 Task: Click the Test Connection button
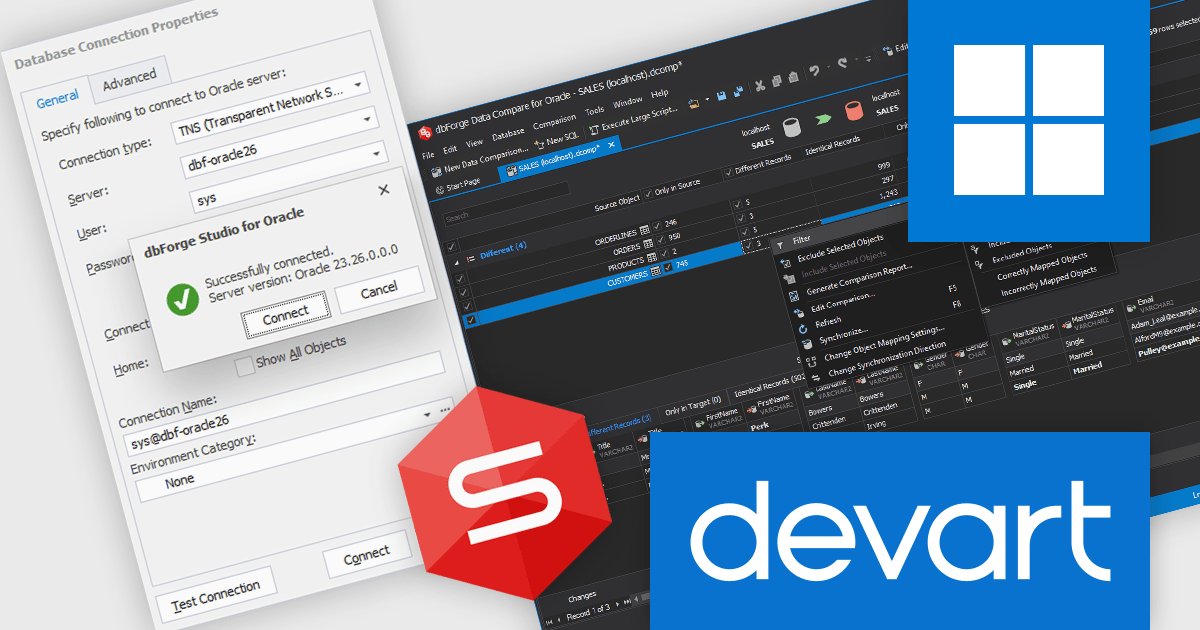[x=216, y=595]
